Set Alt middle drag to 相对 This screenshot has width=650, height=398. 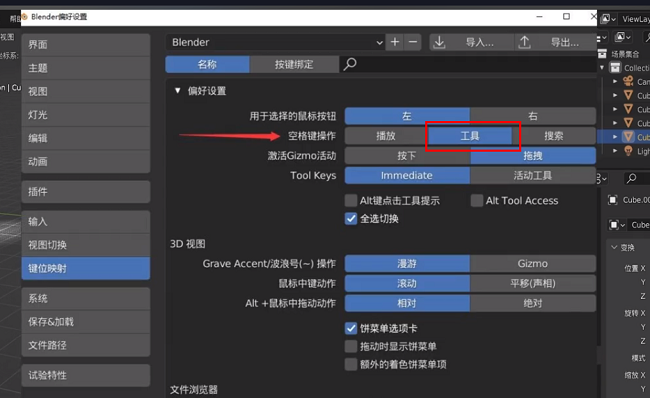coord(407,303)
